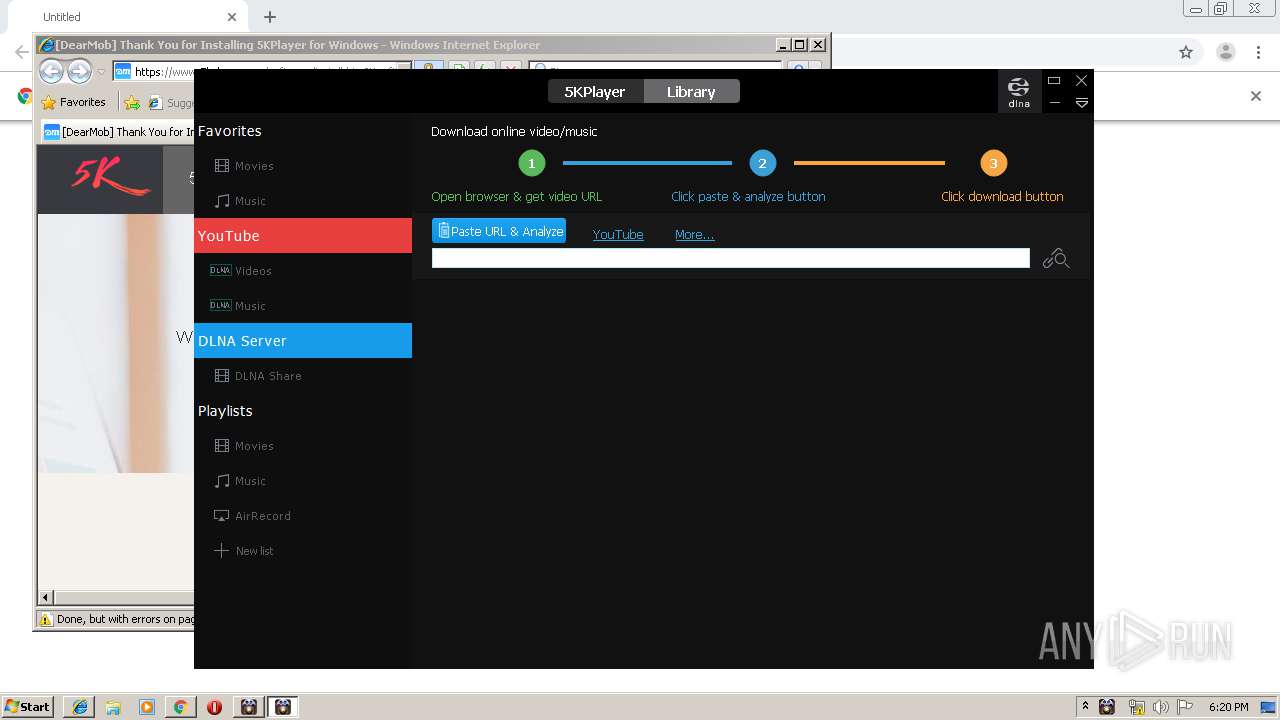This screenshot has height=720, width=1280.
Task: Open IE Favorites star button
Action: coord(74,102)
